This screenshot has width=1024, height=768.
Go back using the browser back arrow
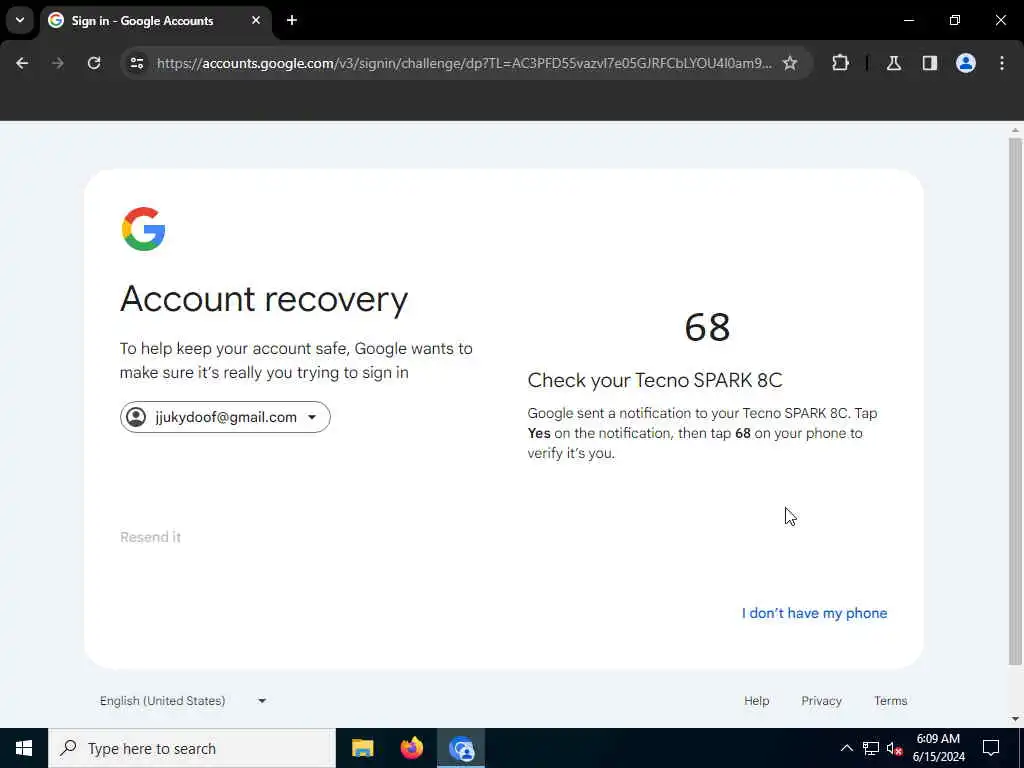click(x=22, y=63)
